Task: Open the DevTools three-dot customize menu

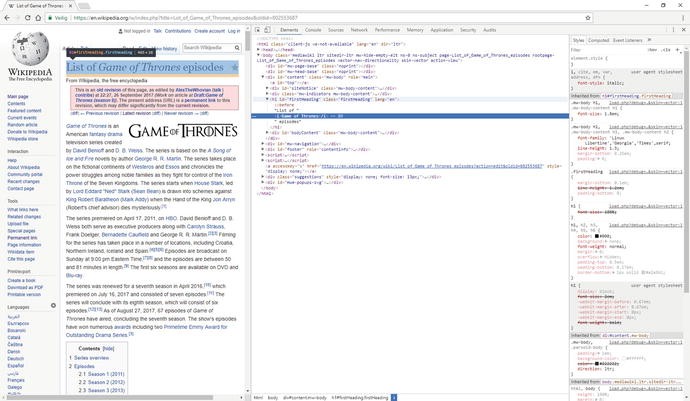Action: pyautogui.click(x=673, y=30)
